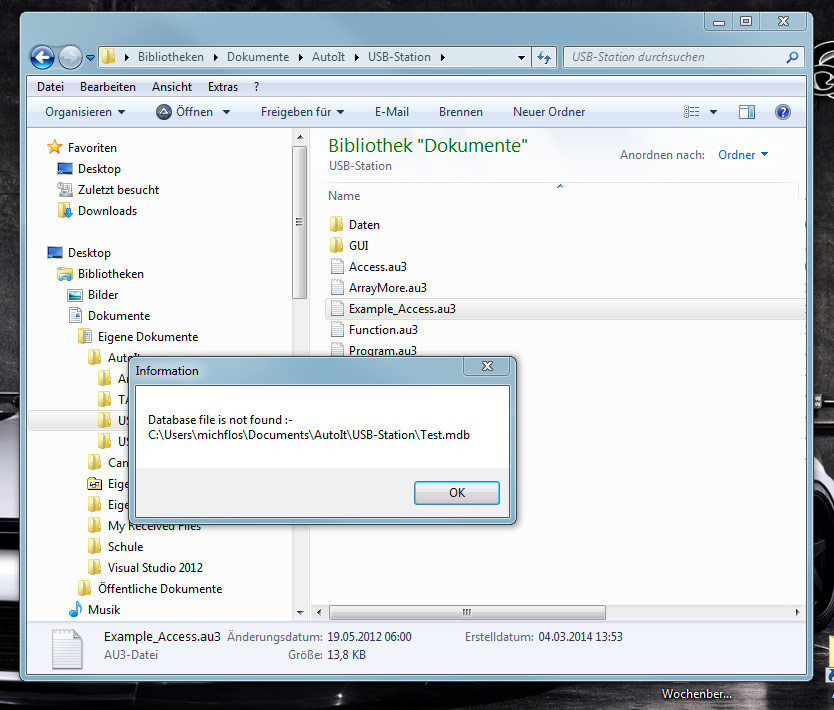Click the Brennen toolbar button
834x710 pixels.
[460, 112]
